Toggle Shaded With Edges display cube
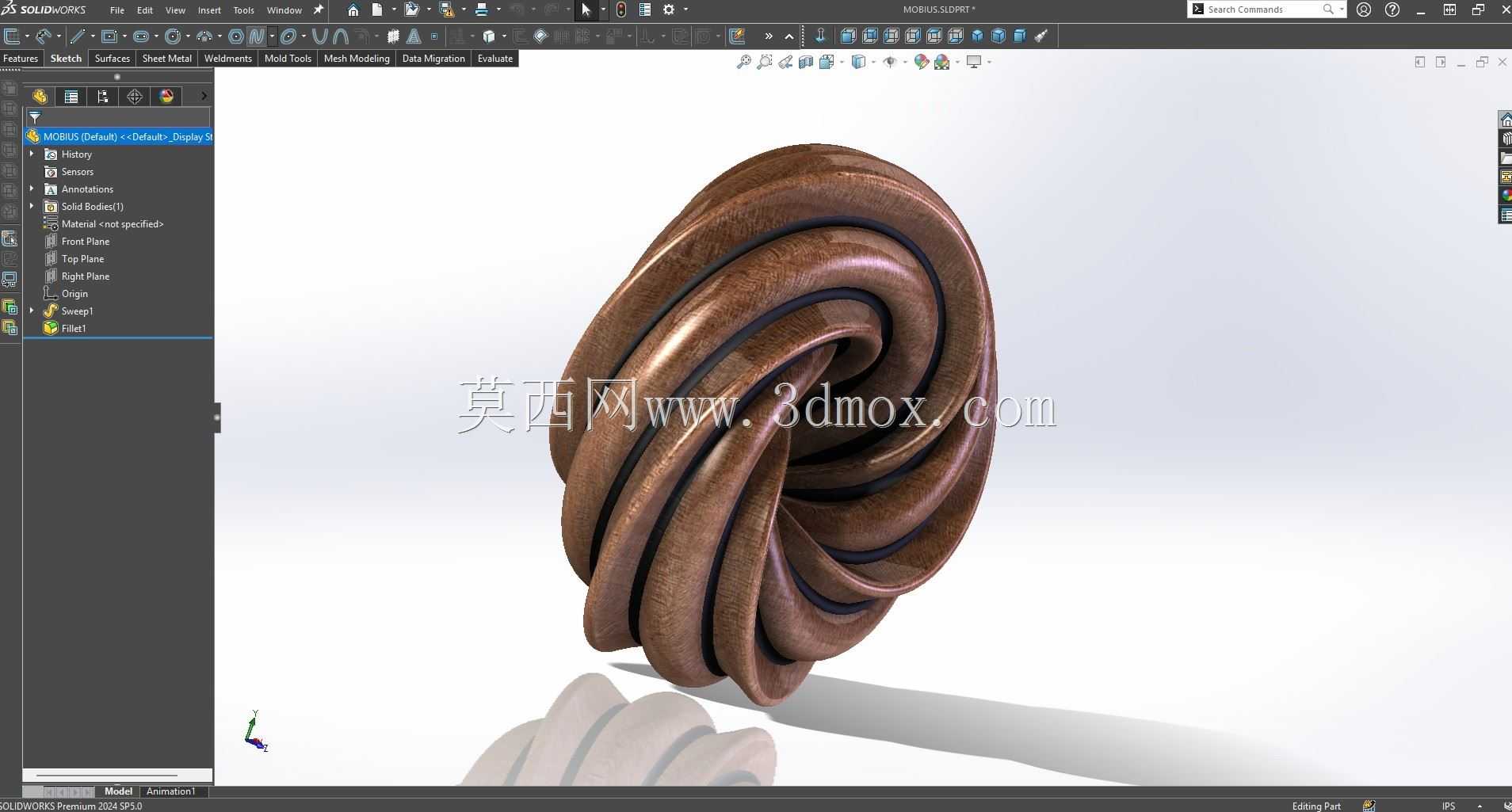The height and width of the screenshot is (812, 1512). coord(857,62)
